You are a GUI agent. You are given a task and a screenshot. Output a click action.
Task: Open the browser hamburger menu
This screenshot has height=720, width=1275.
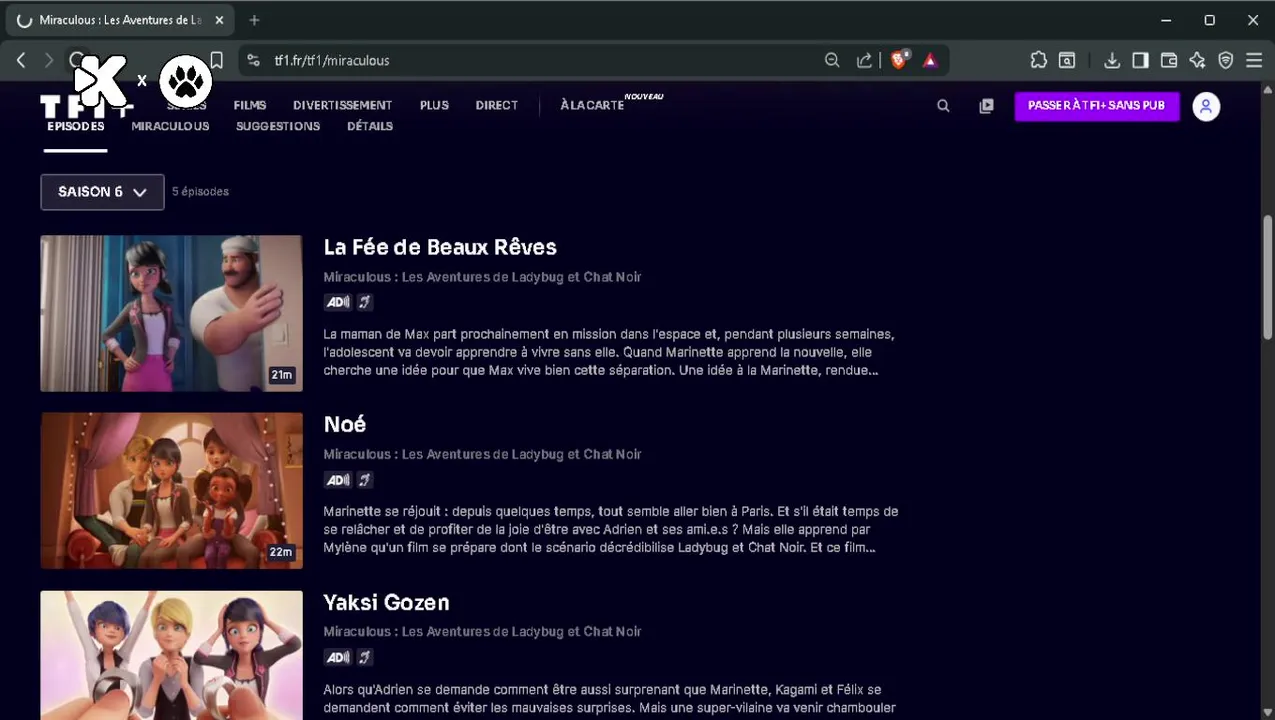click(x=1254, y=60)
